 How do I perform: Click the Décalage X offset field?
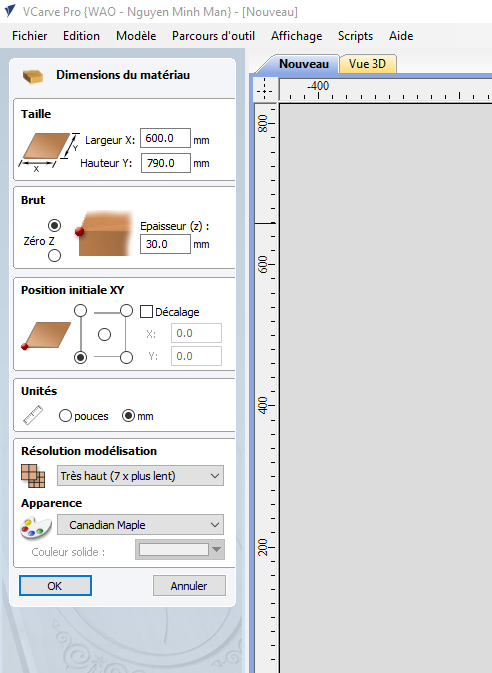[196, 333]
